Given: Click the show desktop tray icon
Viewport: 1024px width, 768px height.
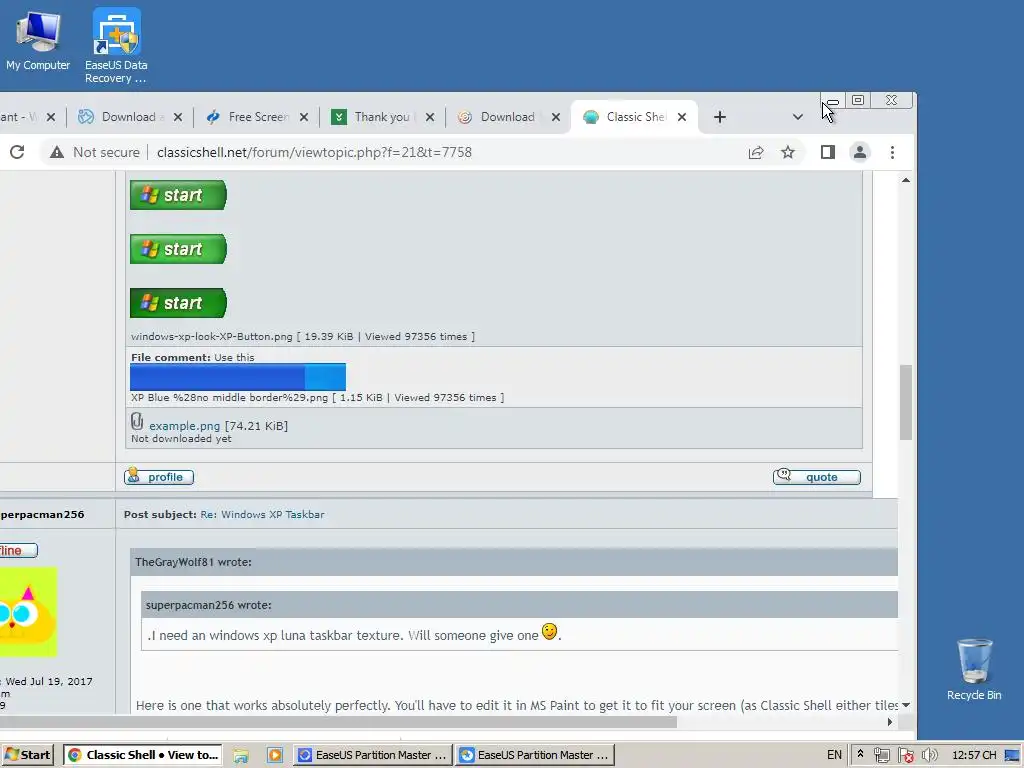Looking at the screenshot, I should [1013, 756].
